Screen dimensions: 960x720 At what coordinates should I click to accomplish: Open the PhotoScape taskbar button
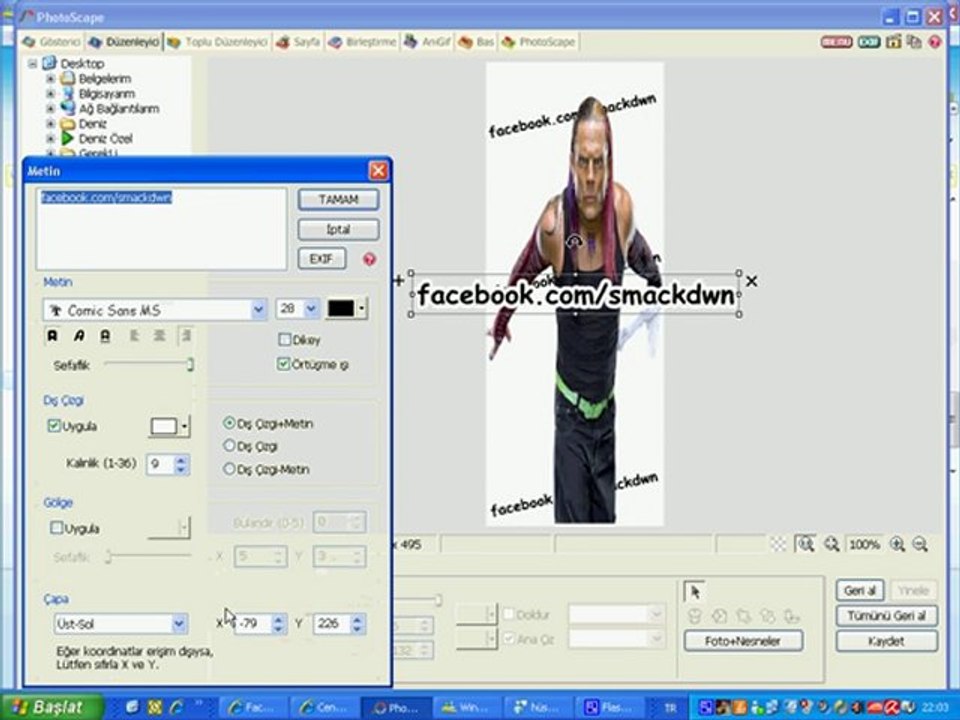(396, 707)
